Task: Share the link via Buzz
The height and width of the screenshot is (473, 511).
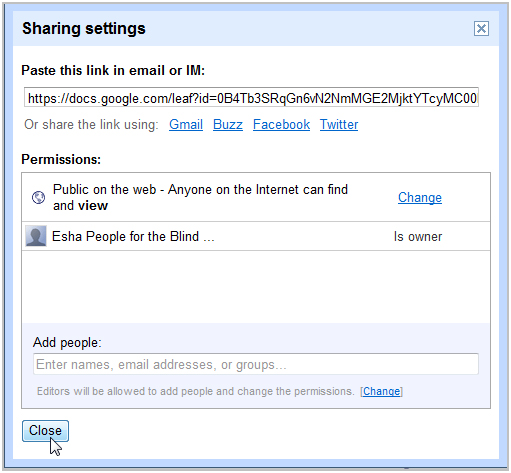Action: click(228, 125)
